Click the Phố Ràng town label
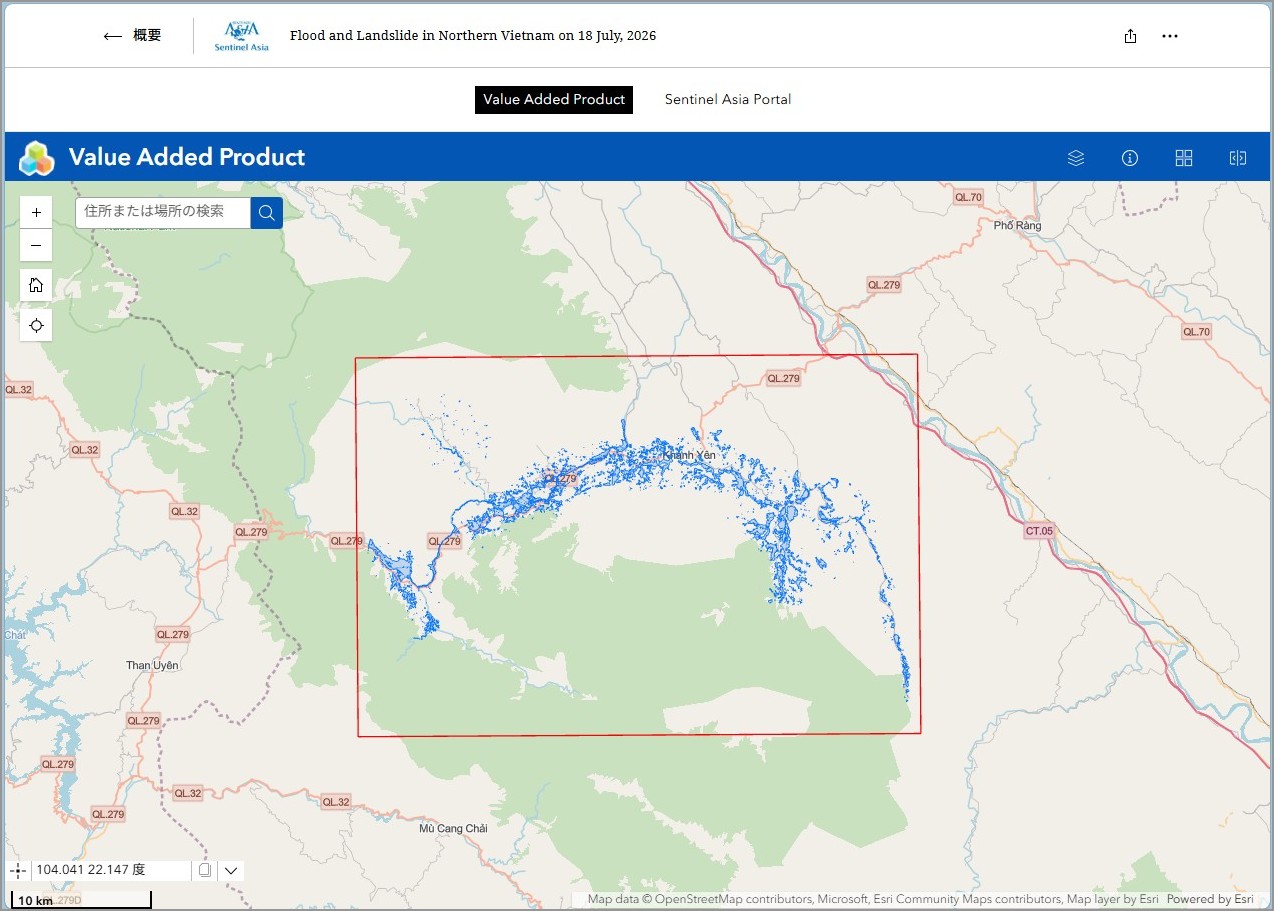Viewport: 1274px width, 911px height. 1017,226
